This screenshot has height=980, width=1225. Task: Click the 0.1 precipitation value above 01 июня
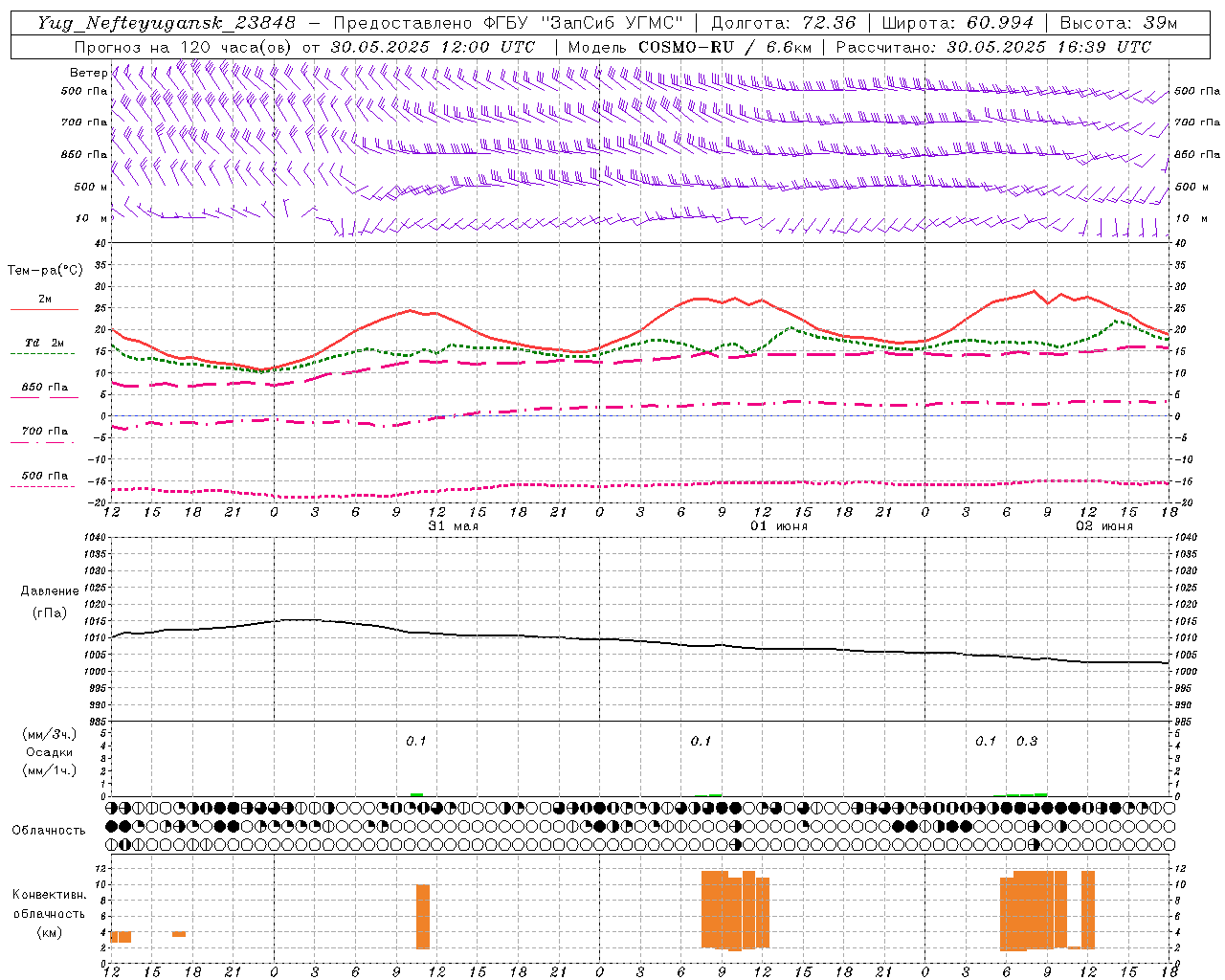[701, 741]
